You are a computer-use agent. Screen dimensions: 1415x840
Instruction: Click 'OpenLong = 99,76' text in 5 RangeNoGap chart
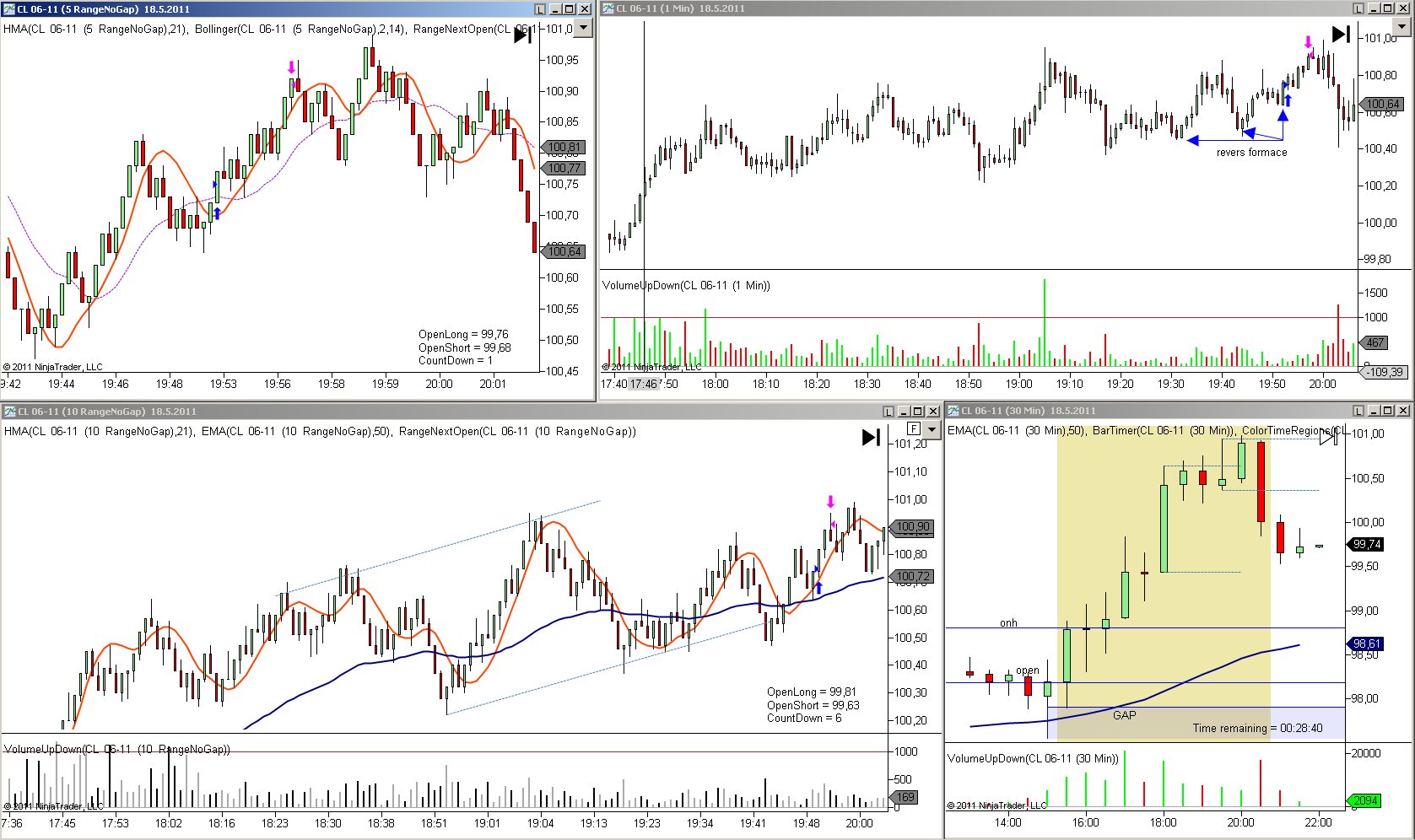tap(463, 335)
